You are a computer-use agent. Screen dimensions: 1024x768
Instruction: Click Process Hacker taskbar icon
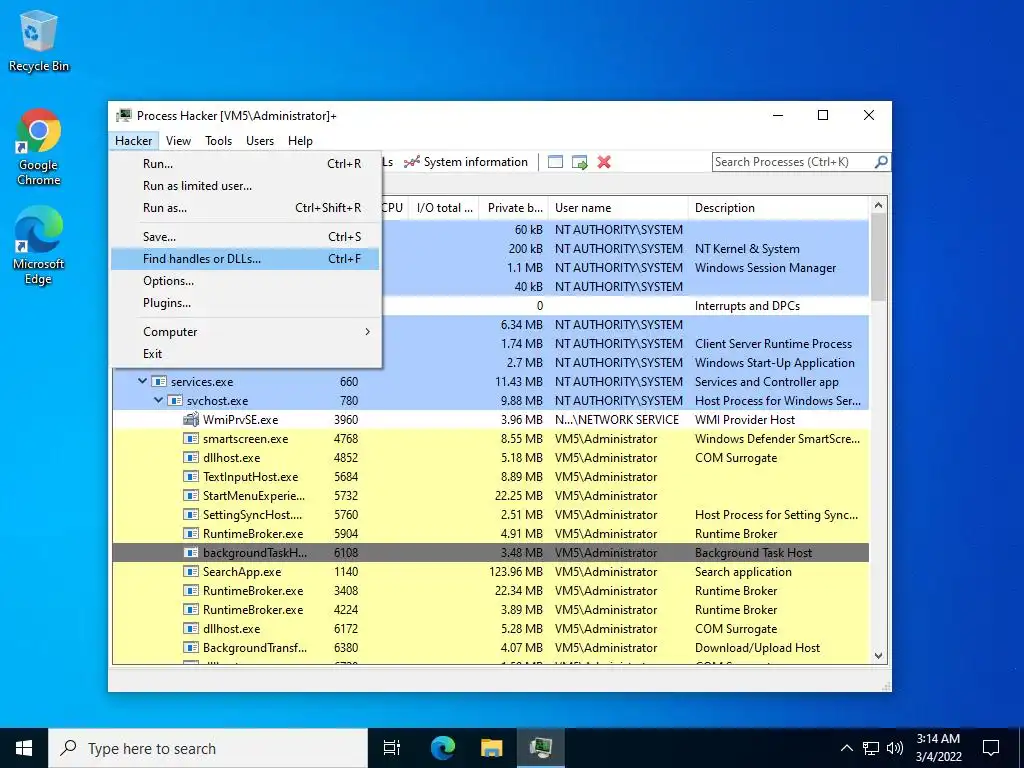click(541, 748)
